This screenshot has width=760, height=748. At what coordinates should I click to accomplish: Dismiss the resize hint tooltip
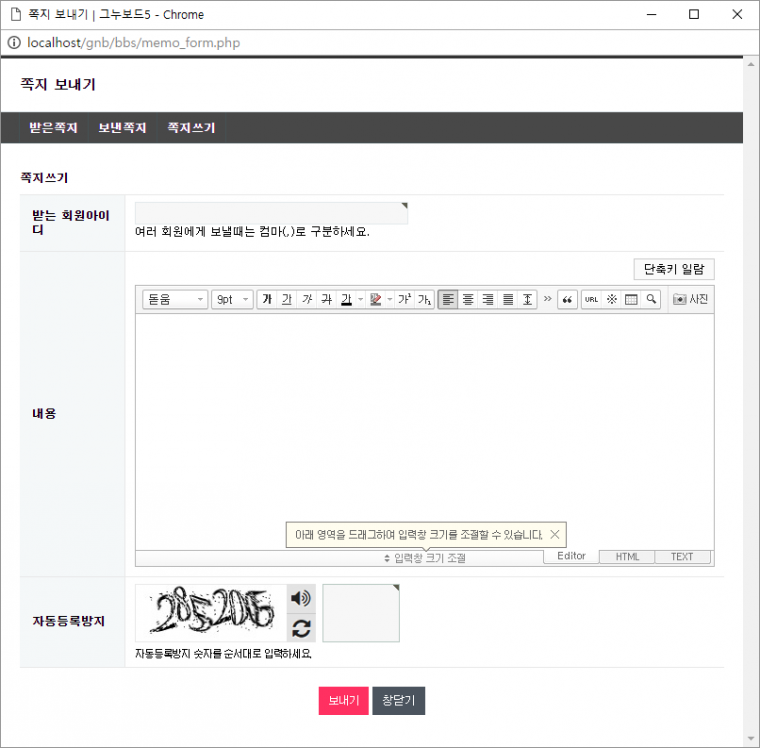coord(555,534)
